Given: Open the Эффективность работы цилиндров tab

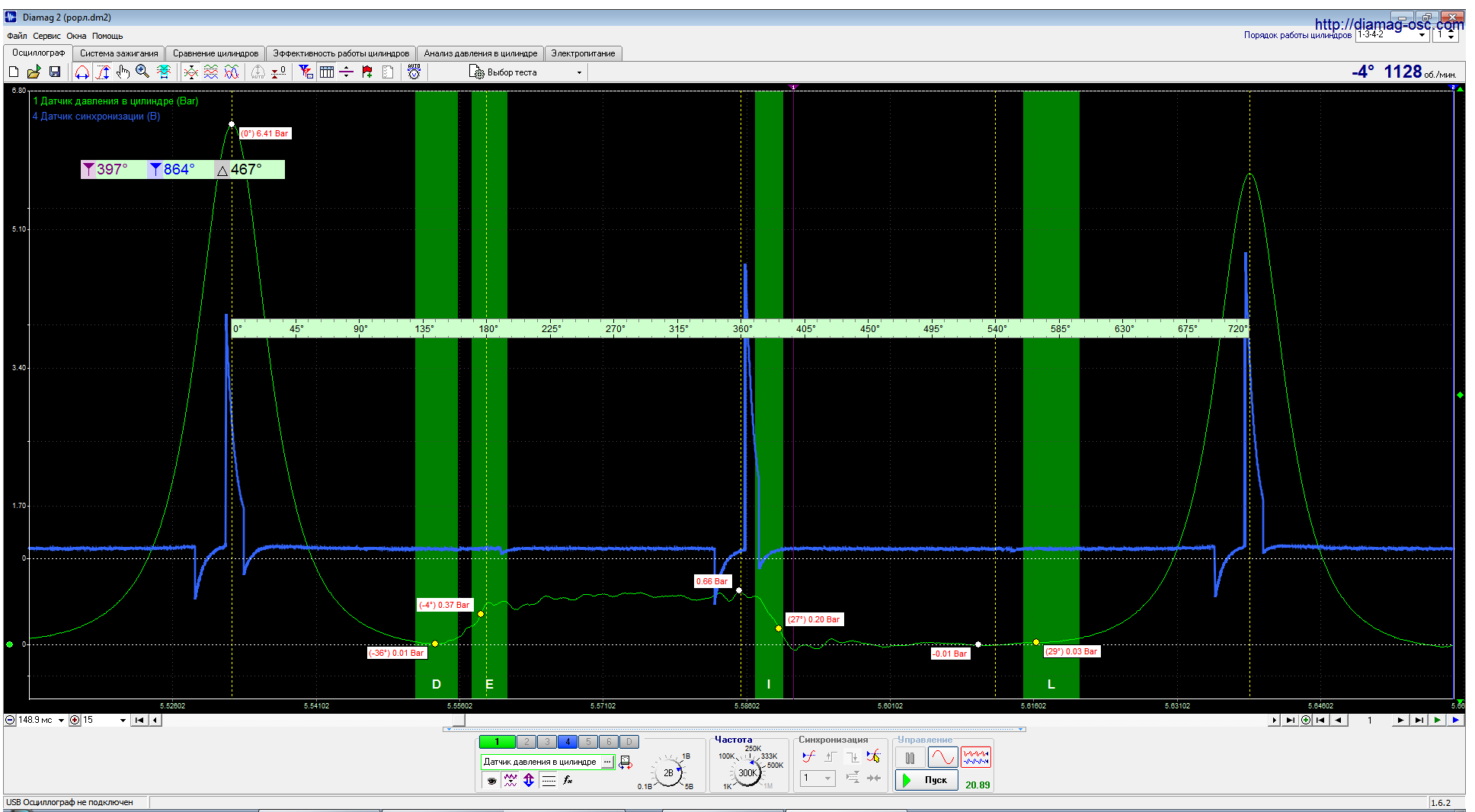Looking at the screenshot, I should coord(341,53).
